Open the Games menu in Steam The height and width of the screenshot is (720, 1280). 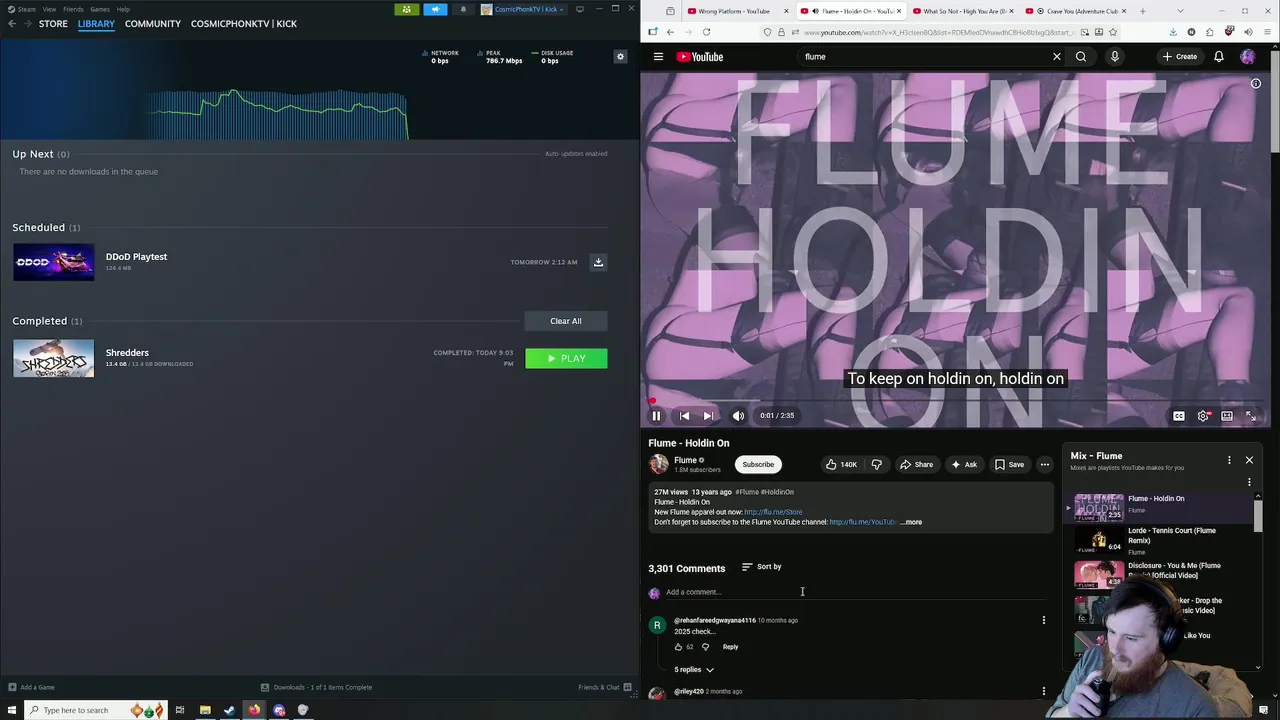pyautogui.click(x=100, y=9)
